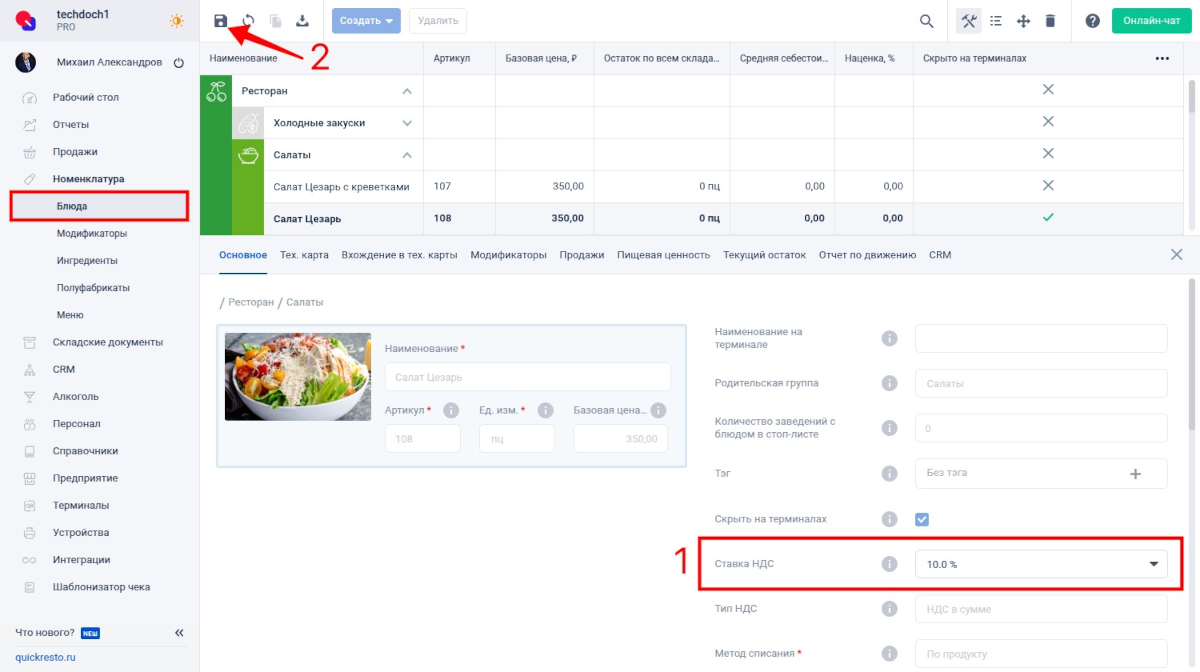Image resolution: width=1200 pixels, height=672 pixels.
Task: Expand the Холодные закуски group
Action: coord(407,123)
